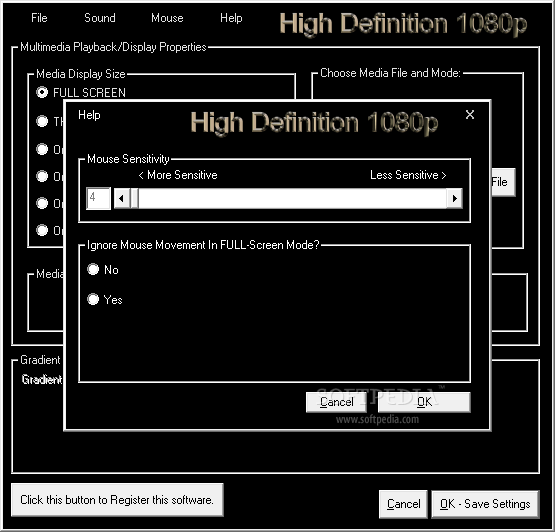Open the Mouse menu
555x532 pixels.
click(167, 18)
